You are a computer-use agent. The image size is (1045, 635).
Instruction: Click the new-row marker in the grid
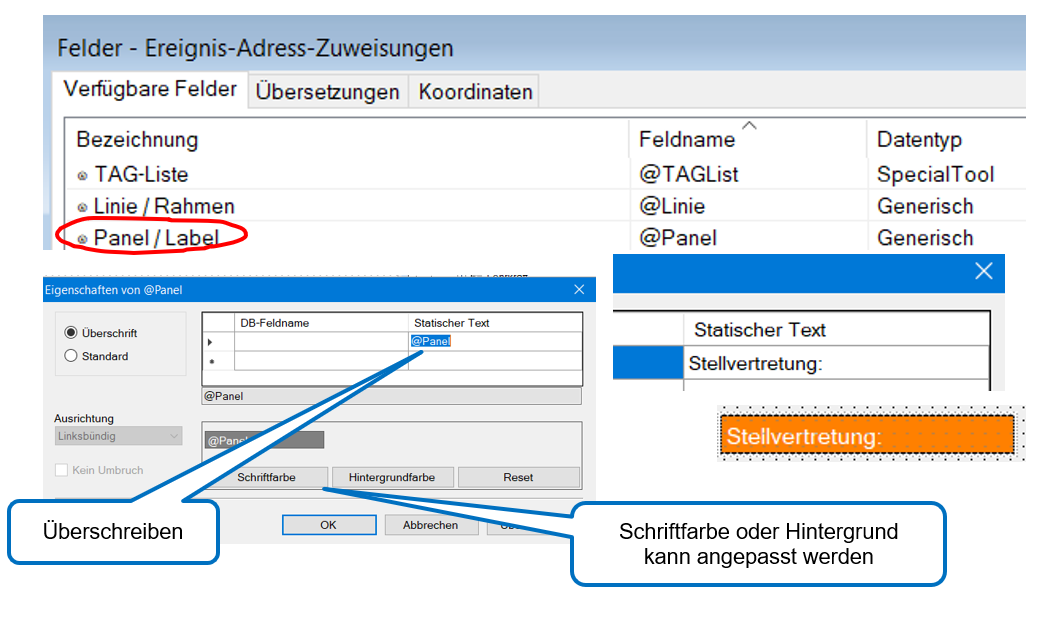[212, 361]
